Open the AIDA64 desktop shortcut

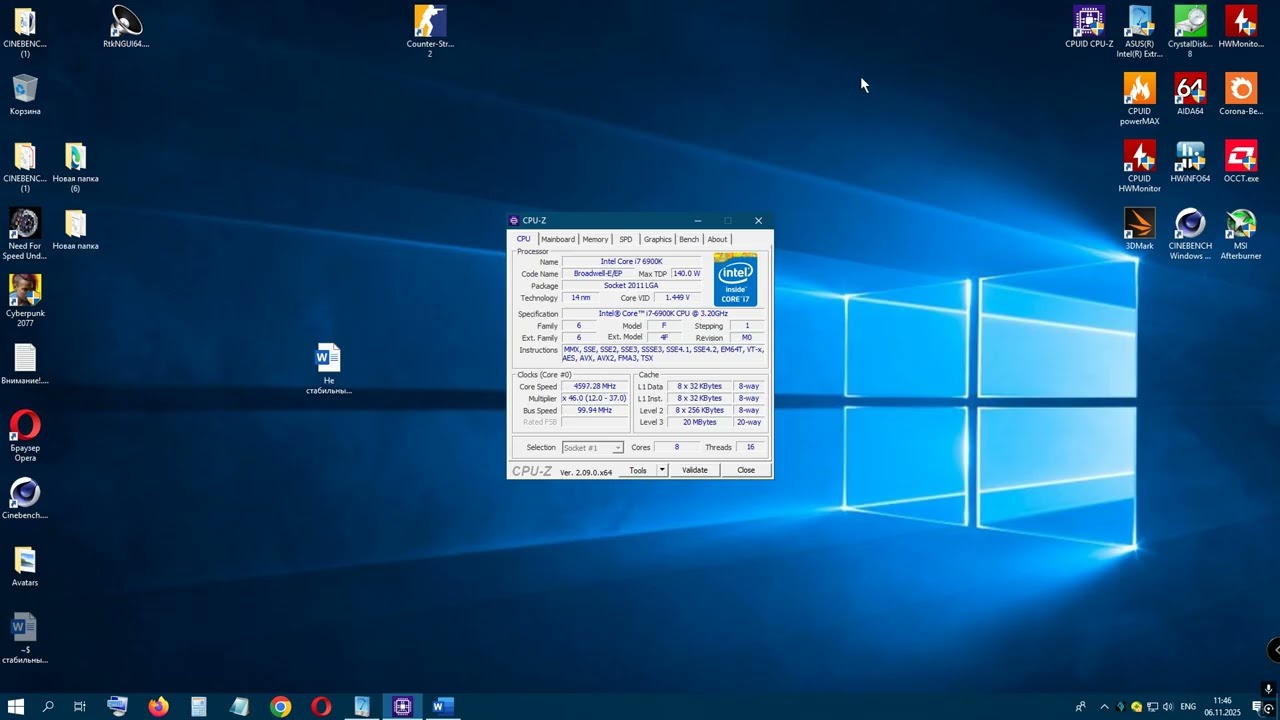tap(1190, 94)
